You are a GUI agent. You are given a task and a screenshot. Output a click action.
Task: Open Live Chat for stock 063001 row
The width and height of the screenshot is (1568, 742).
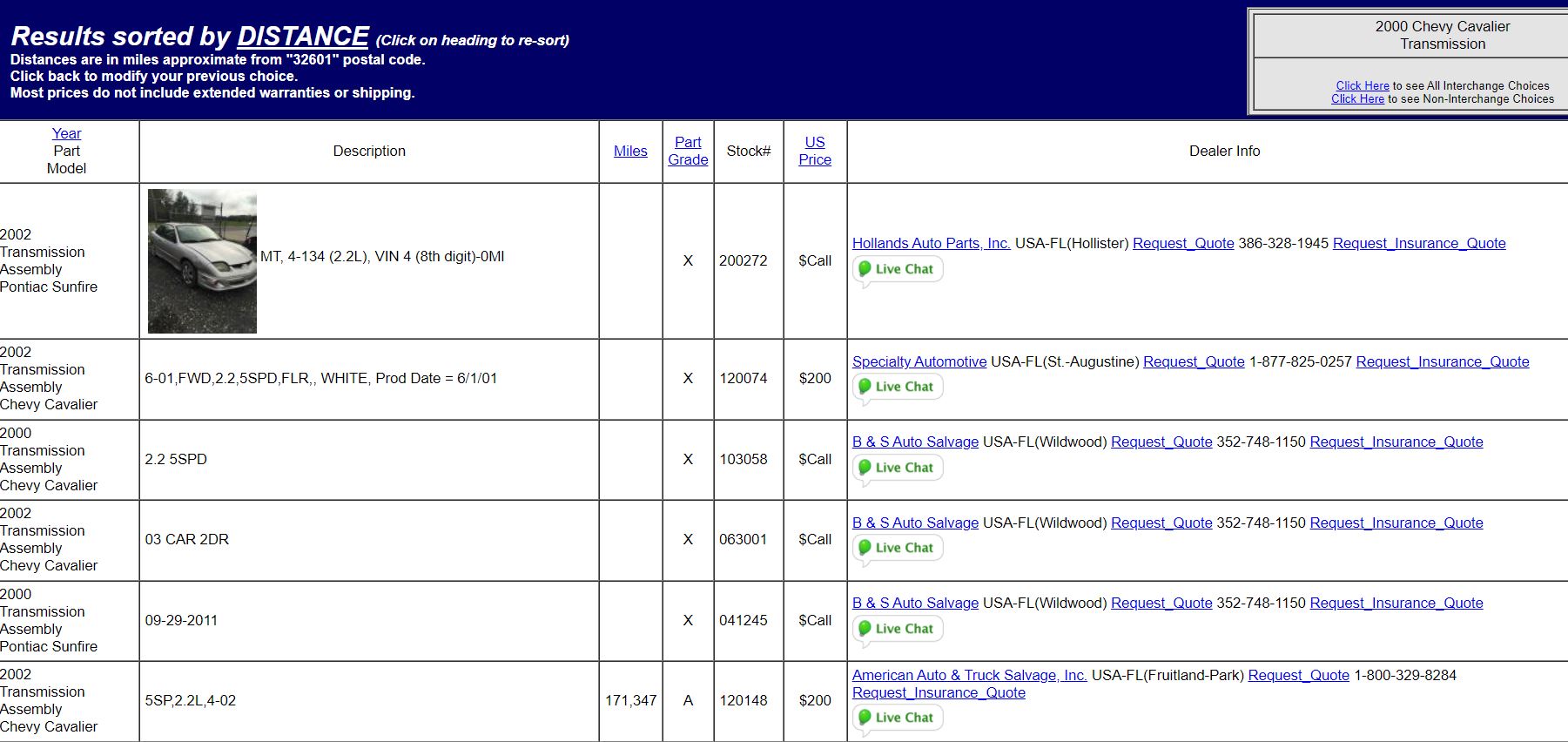point(898,549)
